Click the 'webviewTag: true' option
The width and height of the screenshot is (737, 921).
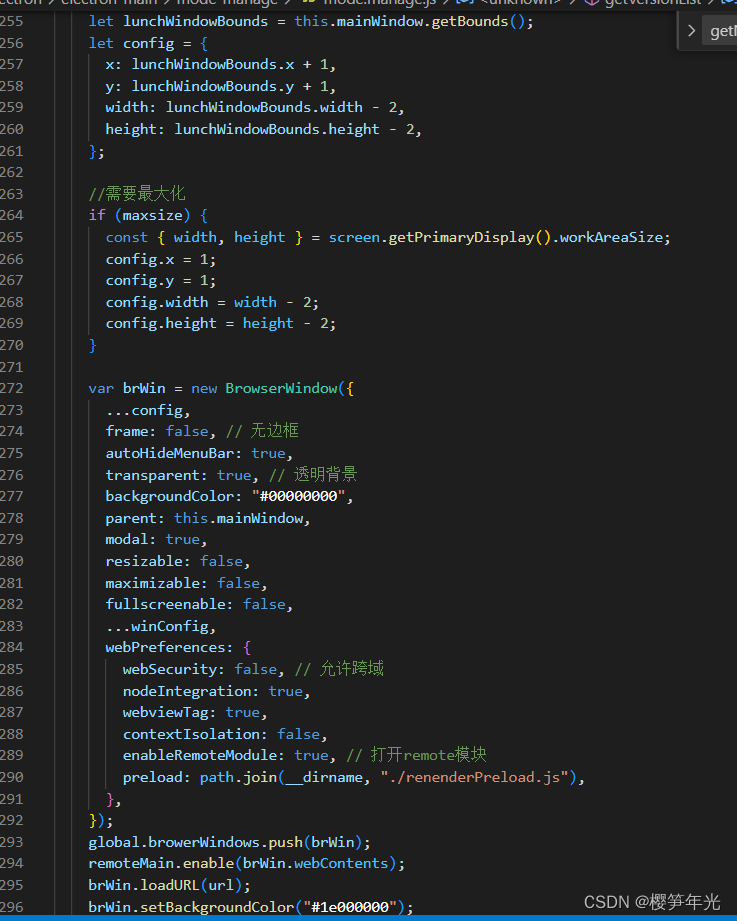pyautogui.click(x=191, y=712)
